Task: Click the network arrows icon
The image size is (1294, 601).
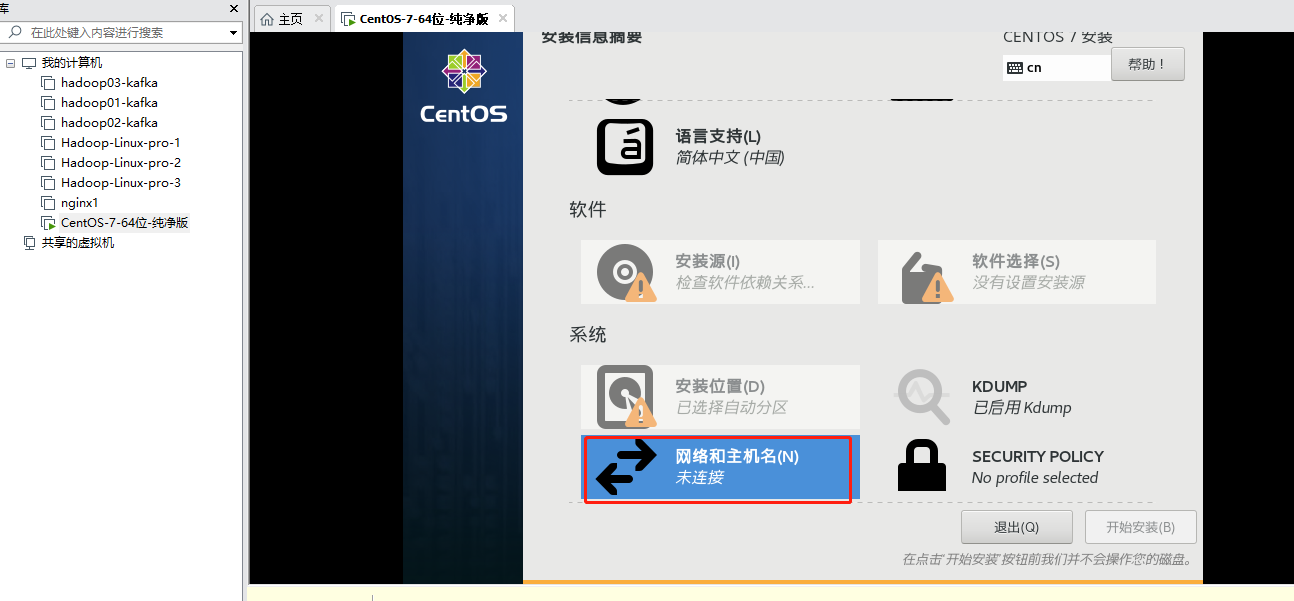Action: tap(626, 467)
